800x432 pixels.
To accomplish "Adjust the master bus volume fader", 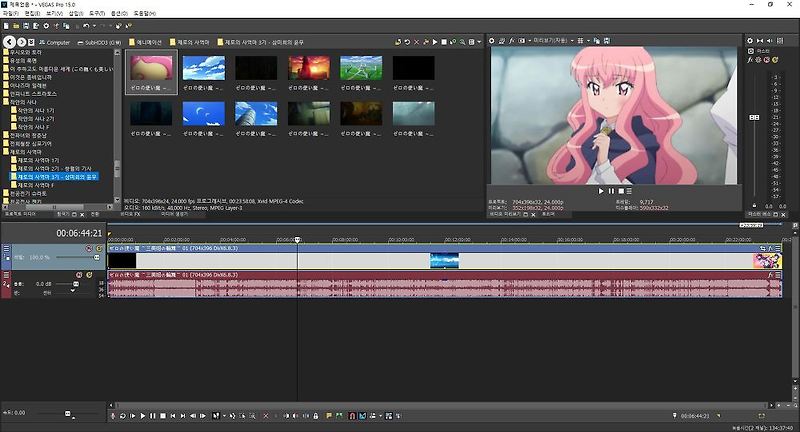I will click(x=754, y=117).
